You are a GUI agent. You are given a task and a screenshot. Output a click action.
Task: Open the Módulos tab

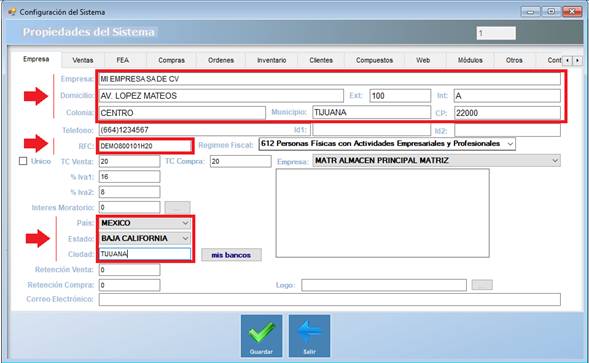click(470, 60)
